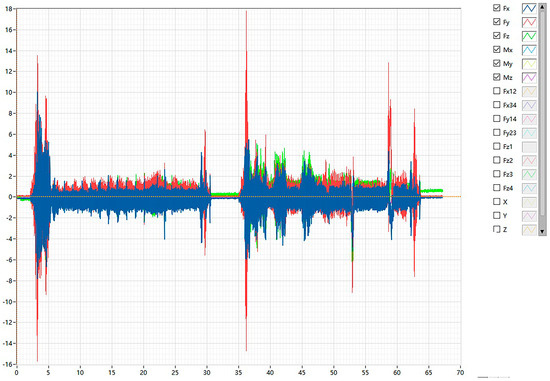Enable the Fx34 checkbox
The width and height of the screenshot is (550, 381).
tap(496, 105)
